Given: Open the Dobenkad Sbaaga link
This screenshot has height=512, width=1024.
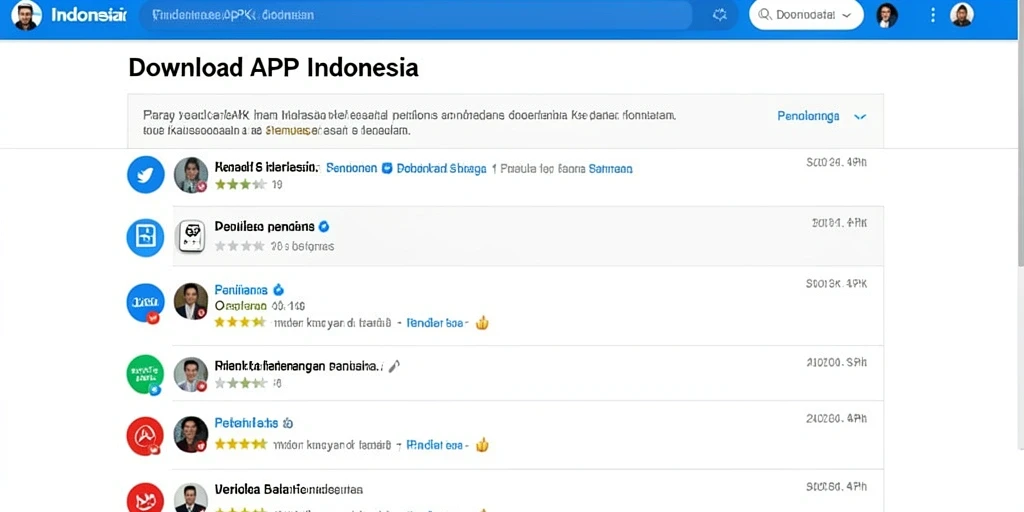Looking at the screenshot, I should pos(441,168).
